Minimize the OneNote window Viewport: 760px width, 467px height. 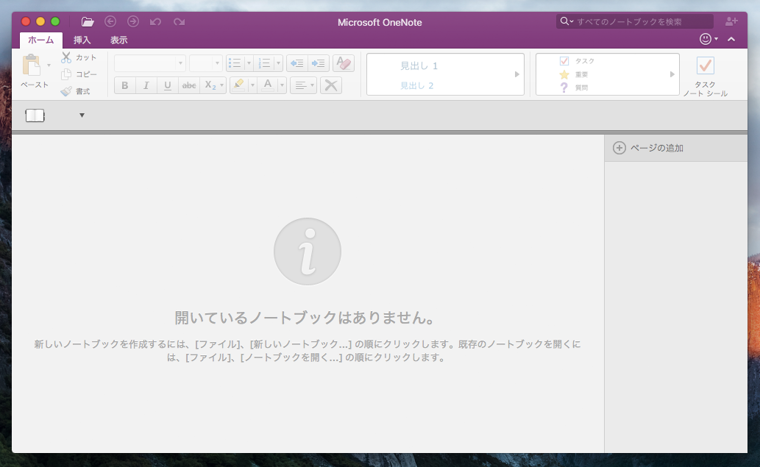coord(41,21)
